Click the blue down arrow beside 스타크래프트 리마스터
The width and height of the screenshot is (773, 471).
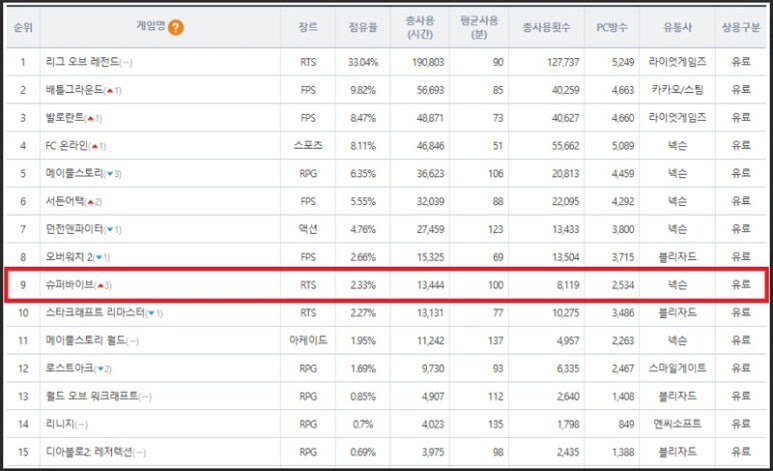pyautogui.click(x=151, y=314)
